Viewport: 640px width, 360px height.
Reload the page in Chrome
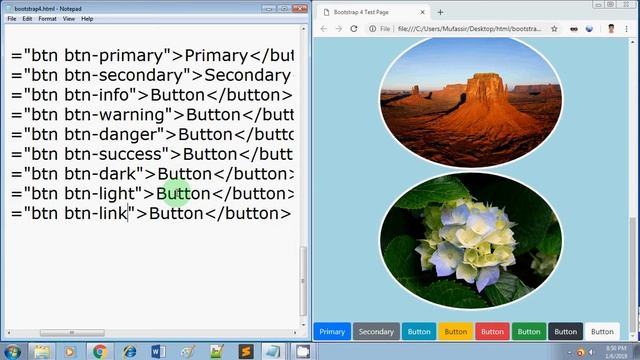point(354,29)
